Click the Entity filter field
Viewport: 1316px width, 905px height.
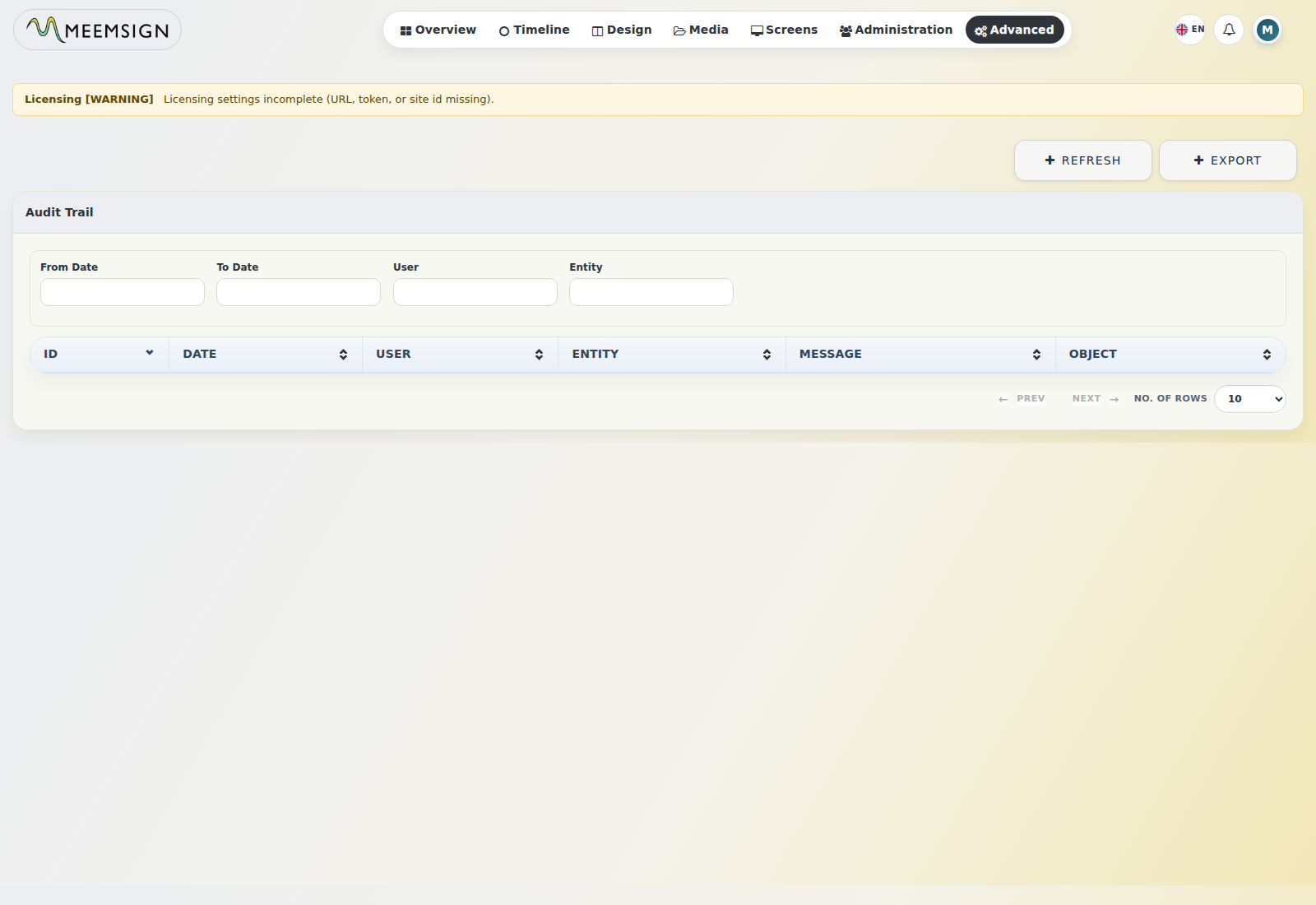651,292
